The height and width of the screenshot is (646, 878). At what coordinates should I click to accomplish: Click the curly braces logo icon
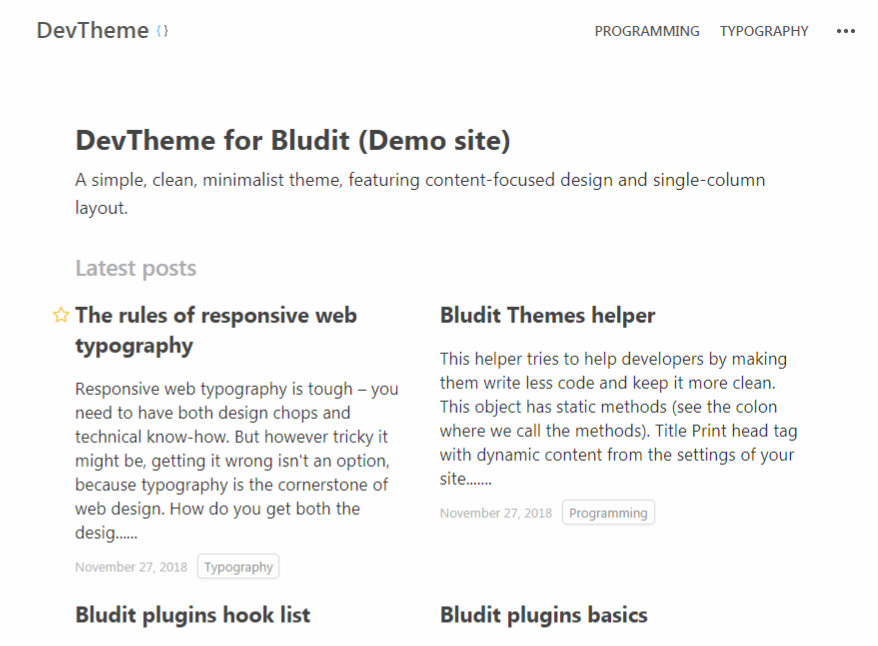162,31
